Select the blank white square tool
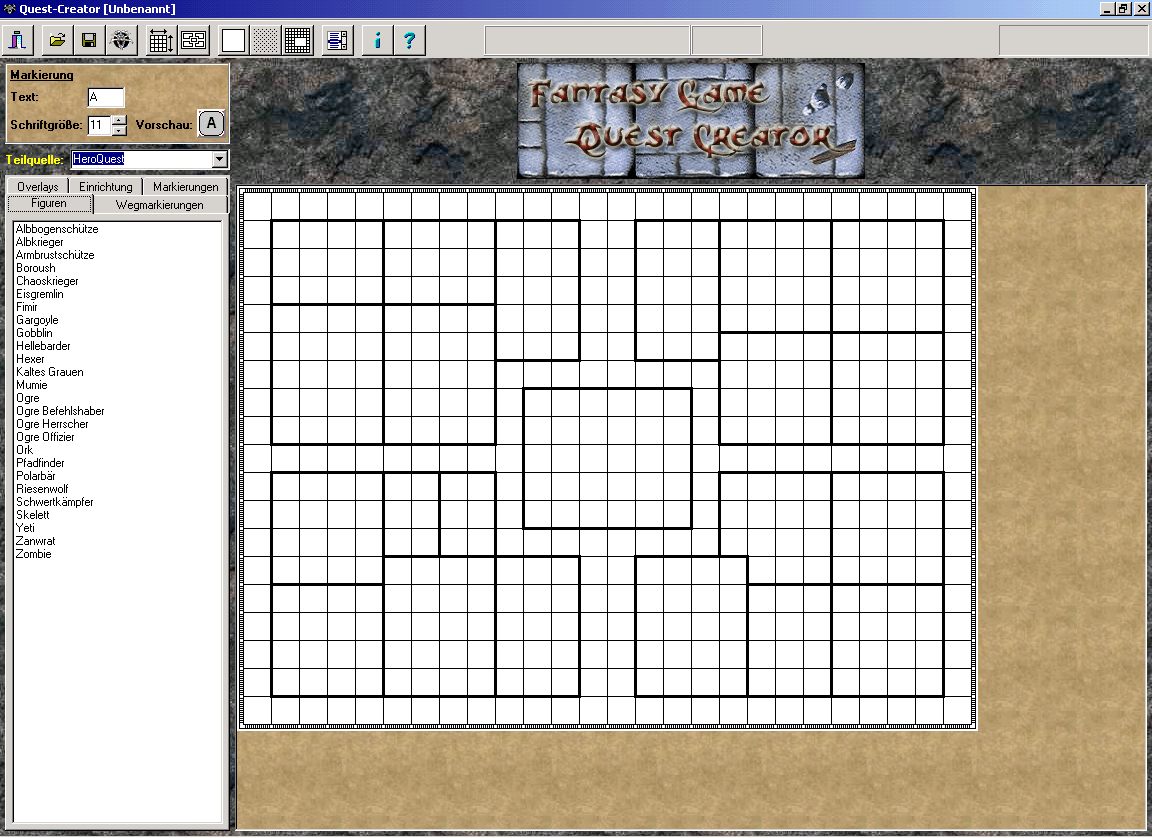1152x838 pixels. [233, 40]
